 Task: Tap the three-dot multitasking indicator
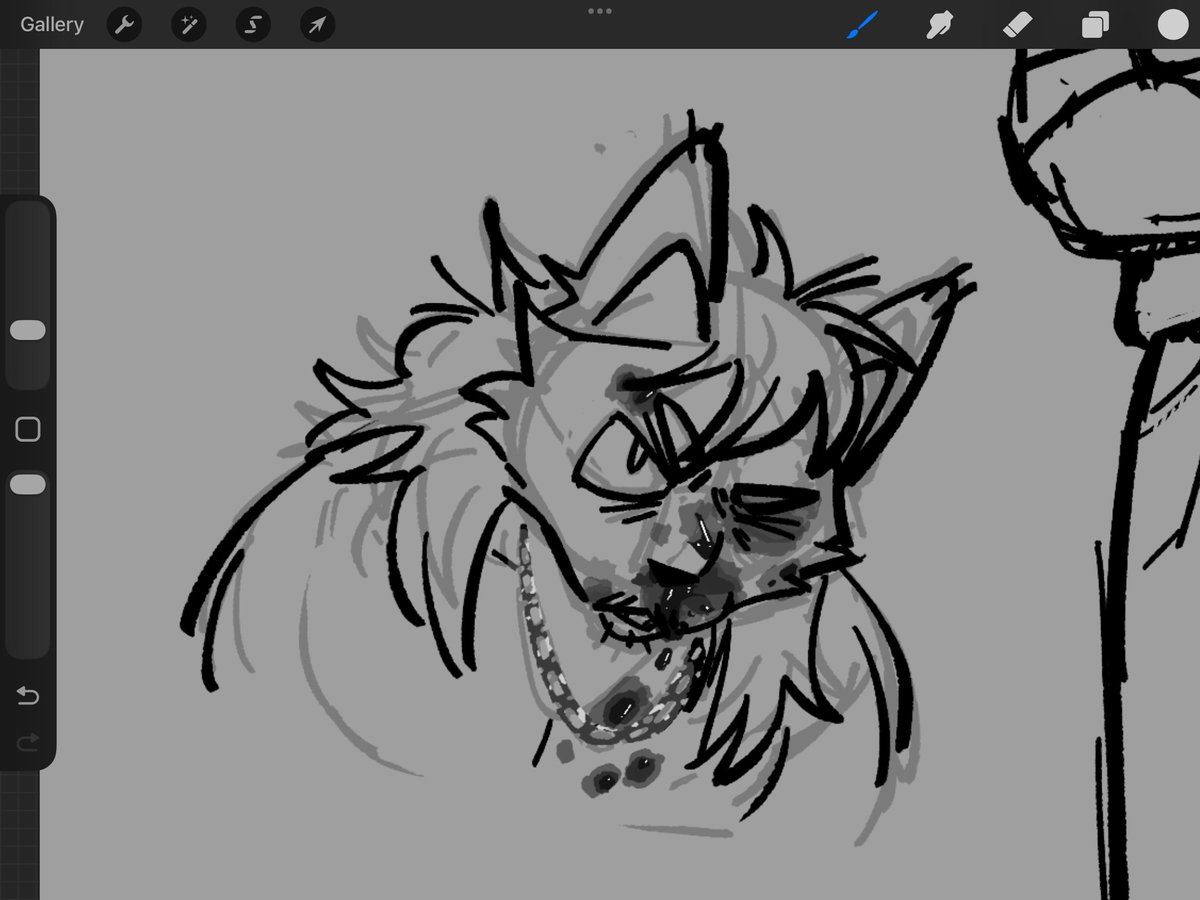tap(600, 11)
